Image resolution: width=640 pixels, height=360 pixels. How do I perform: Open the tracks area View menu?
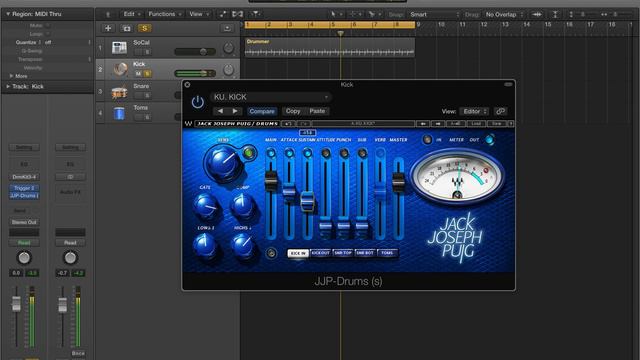(x=199, y=14)
